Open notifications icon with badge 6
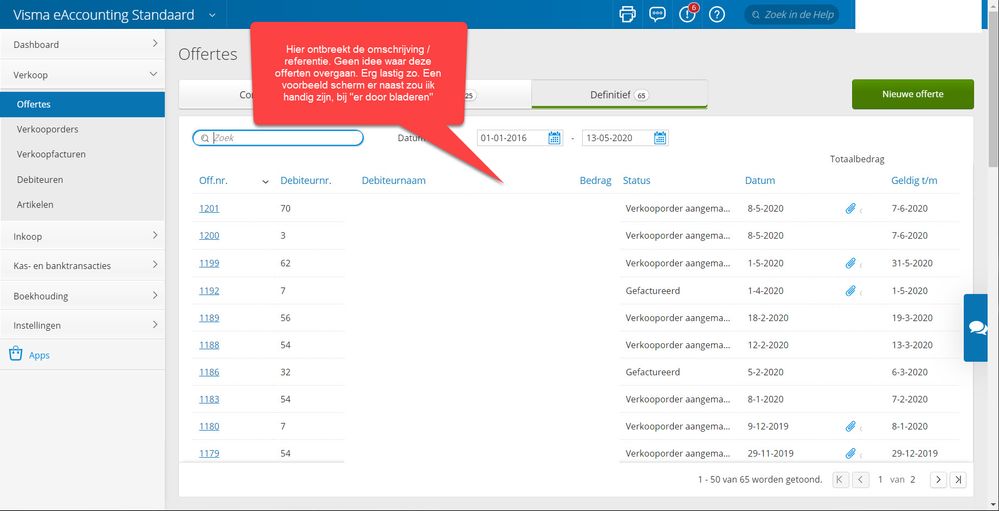Viewport: 999px width, 511px height. click(x=687, y=13)
